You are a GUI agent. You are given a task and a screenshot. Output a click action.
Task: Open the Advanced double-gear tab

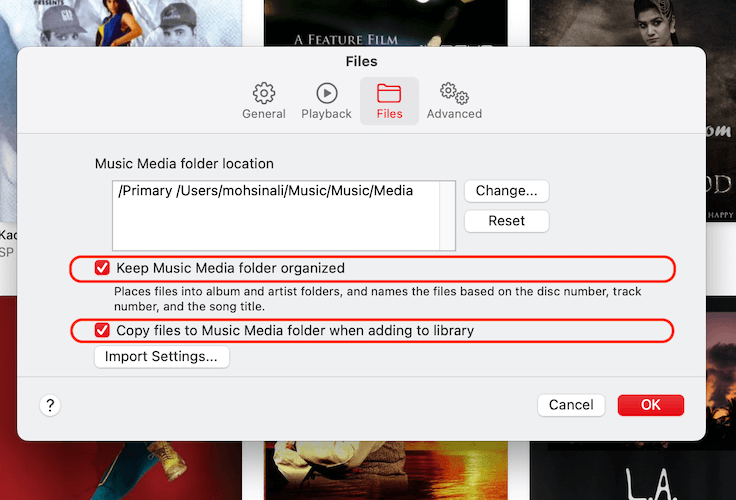454,101
